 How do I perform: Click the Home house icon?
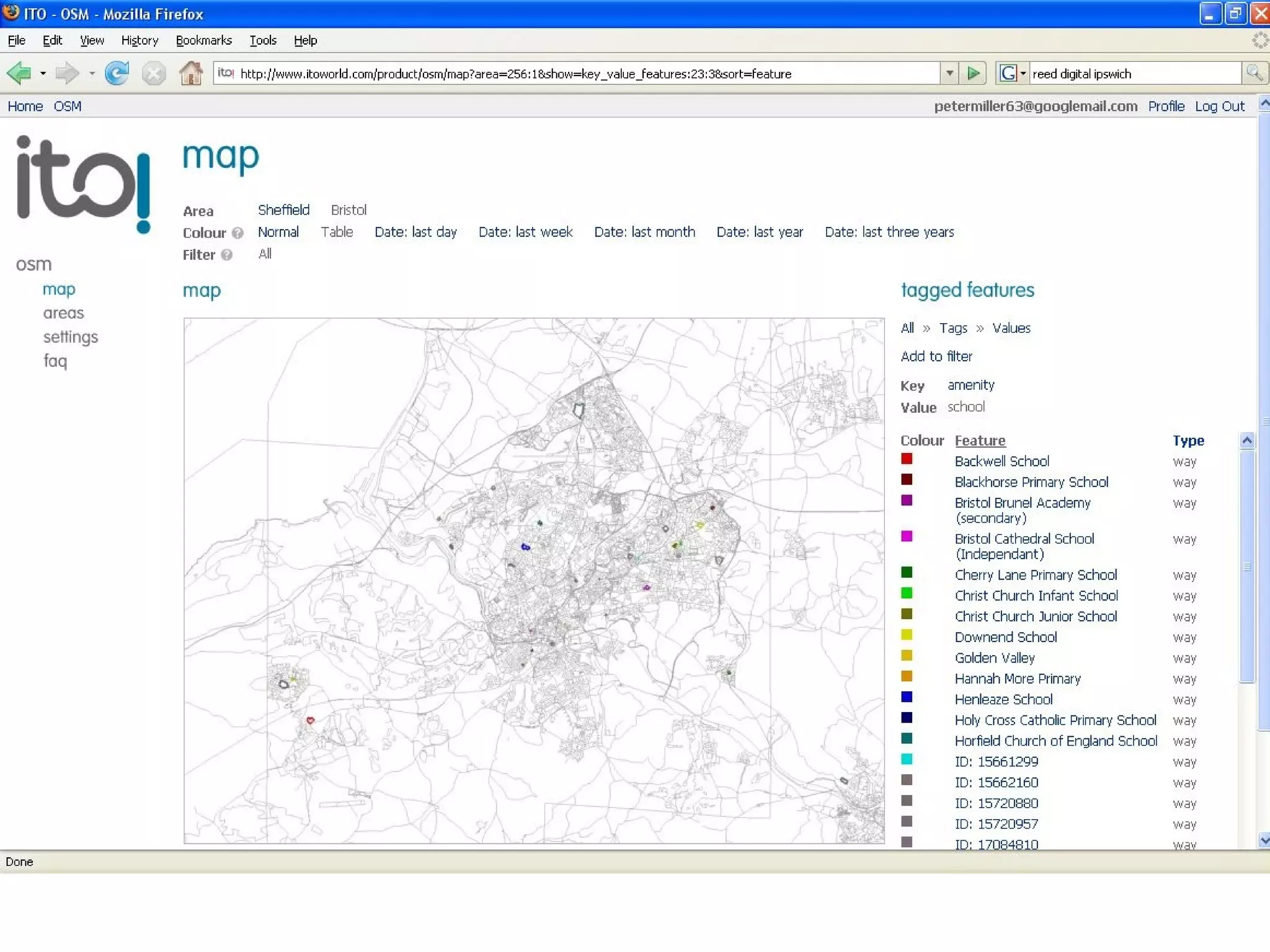pos(190,74)
